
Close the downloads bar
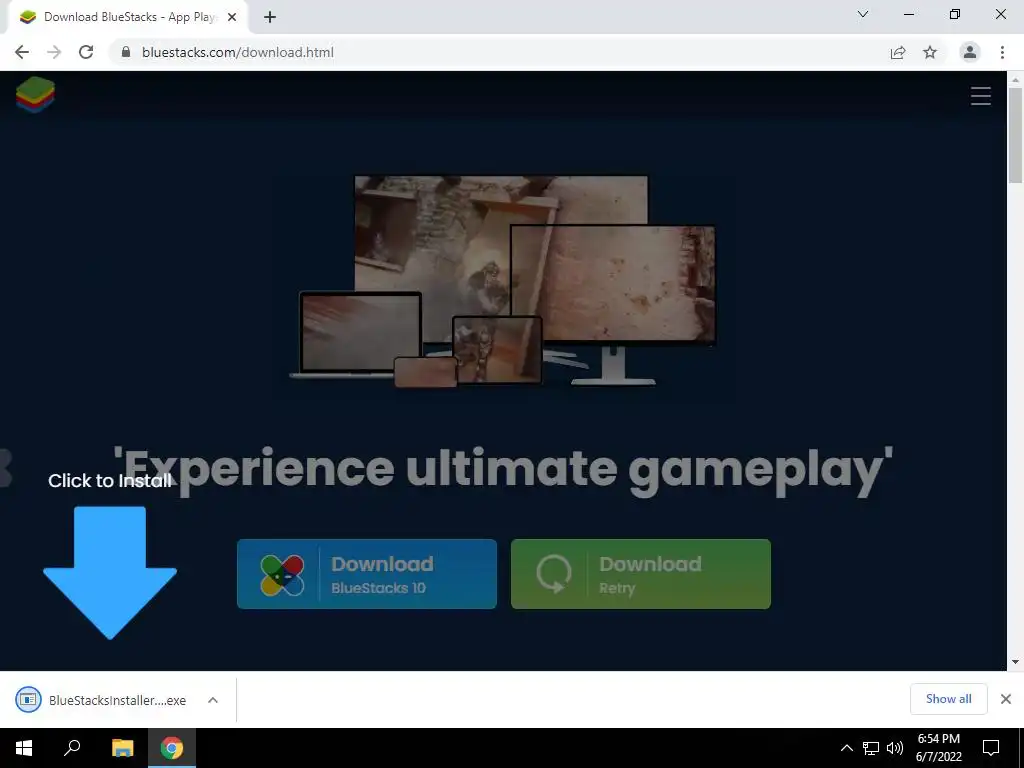click(1006, 699)
